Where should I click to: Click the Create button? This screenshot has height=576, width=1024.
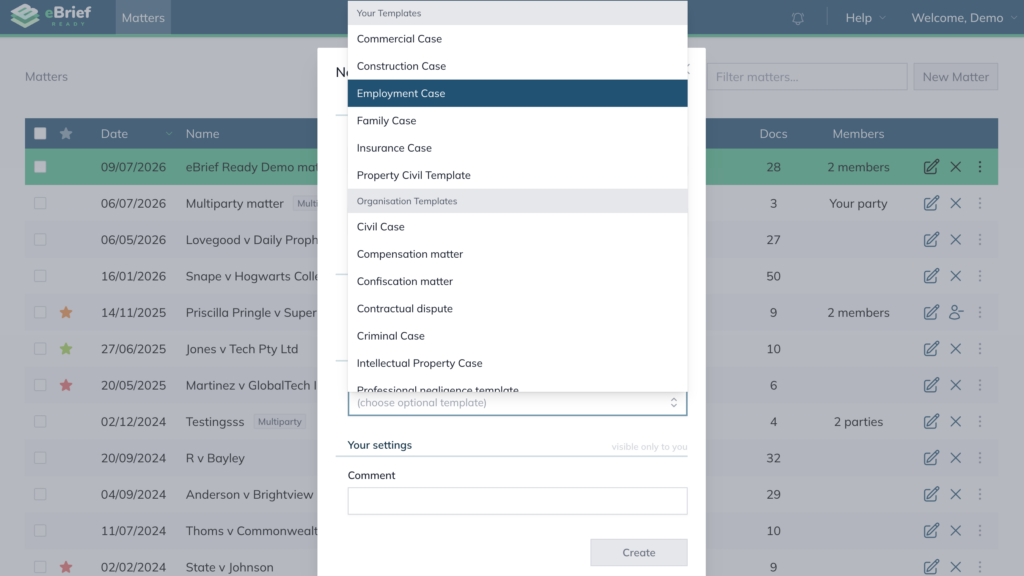tap(639, 552)
